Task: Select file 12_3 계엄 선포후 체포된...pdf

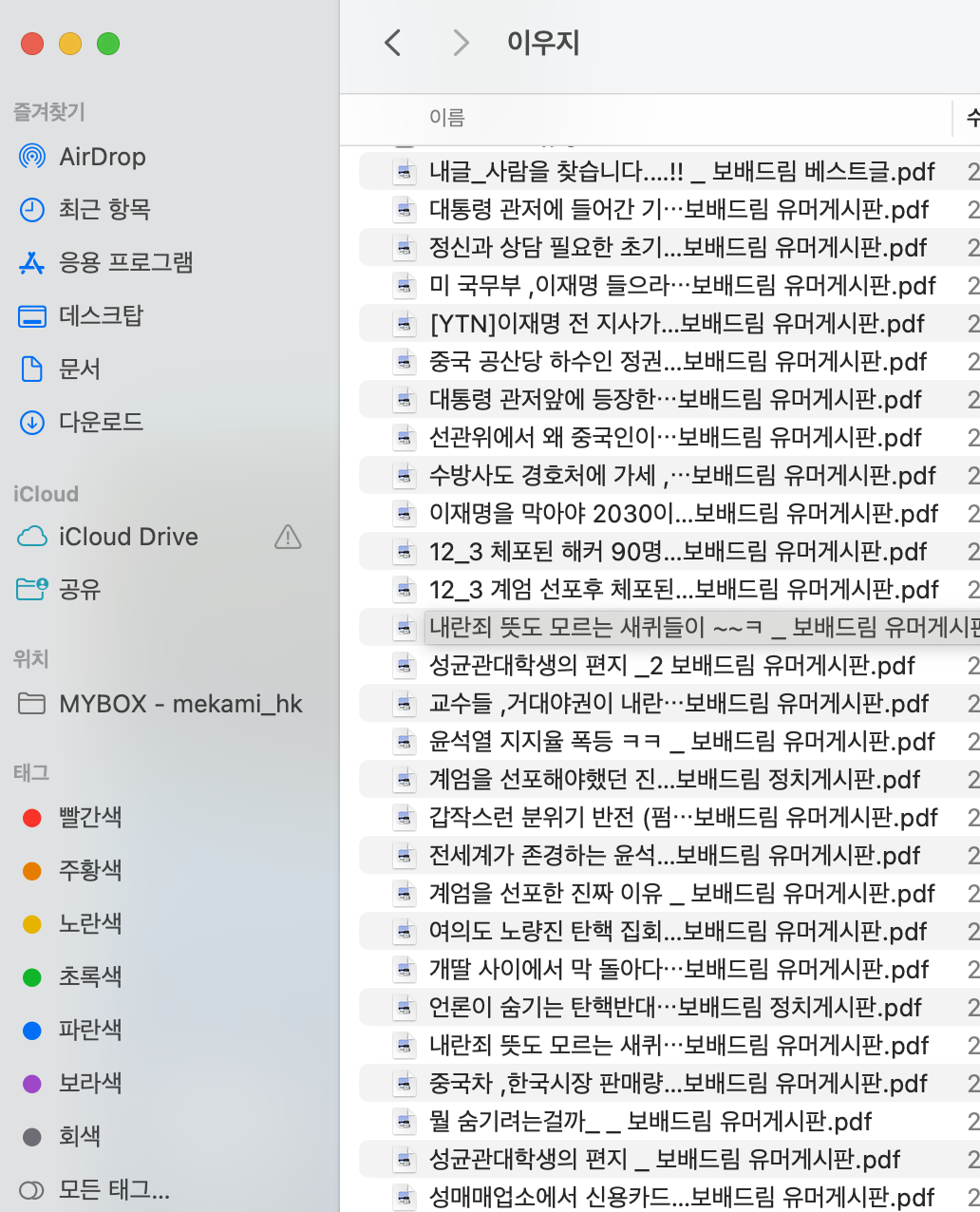Action: (684, 590)
